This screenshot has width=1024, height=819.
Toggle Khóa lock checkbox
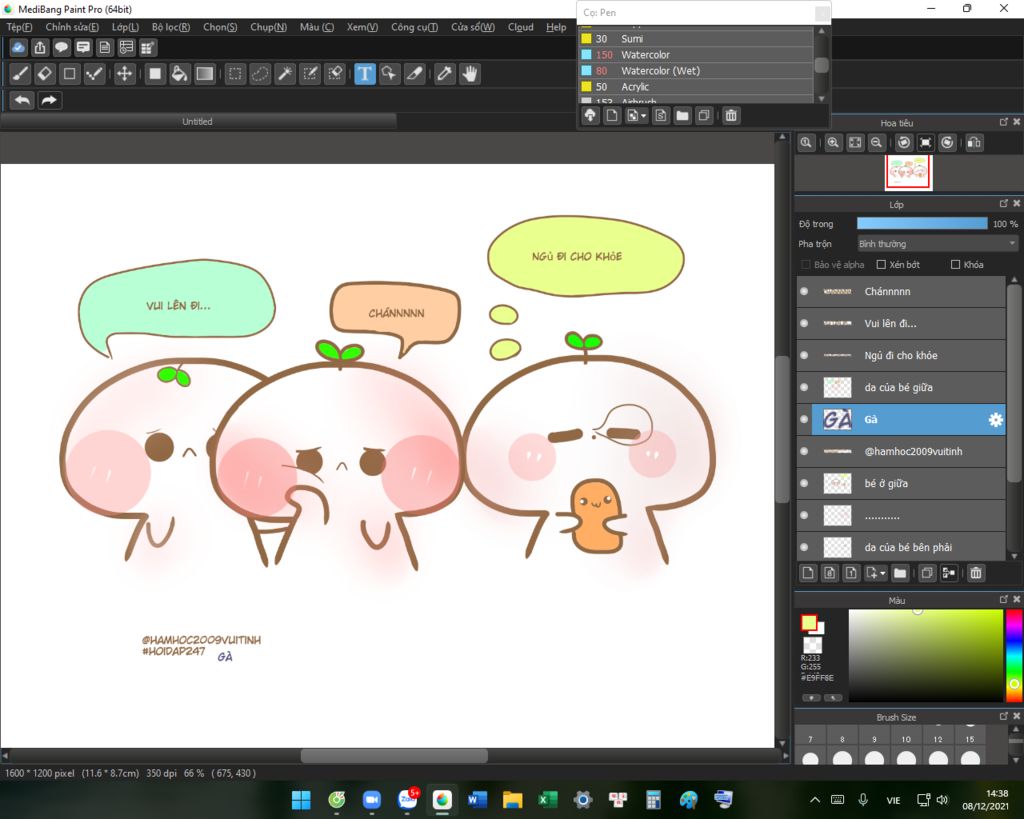pyautogui.click(x=955, y=265)
